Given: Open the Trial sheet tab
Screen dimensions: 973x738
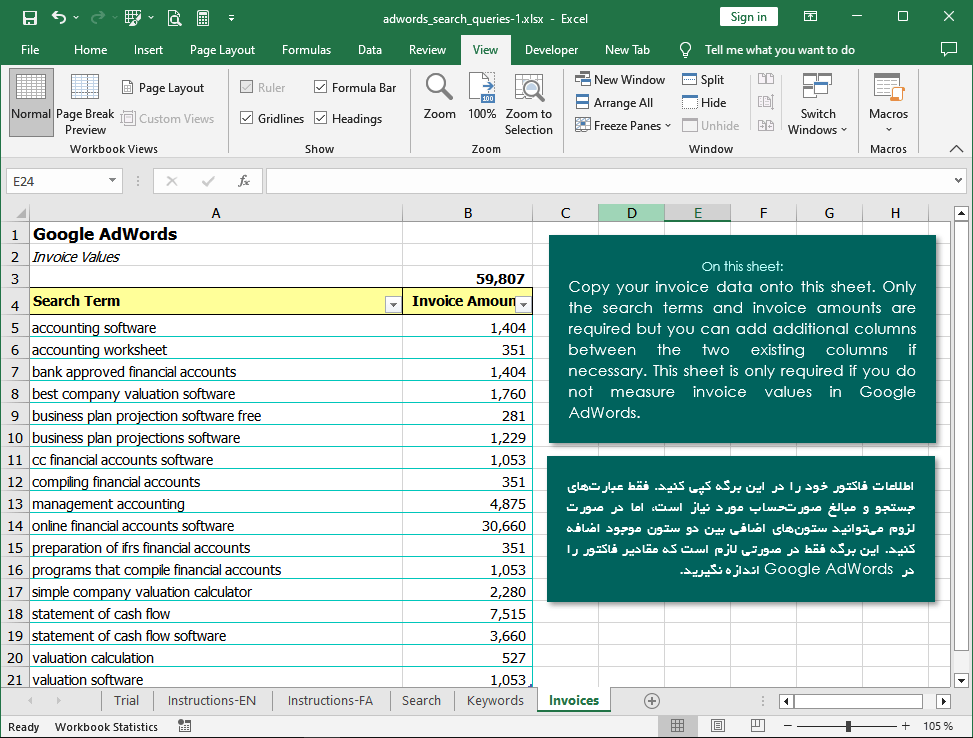Looking at the screenshot, I should (x=126, y=700).
